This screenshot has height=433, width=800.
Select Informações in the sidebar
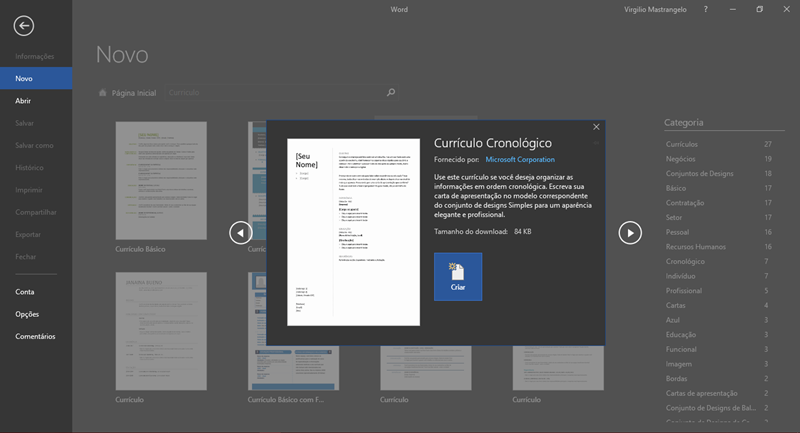coord(36,56)
